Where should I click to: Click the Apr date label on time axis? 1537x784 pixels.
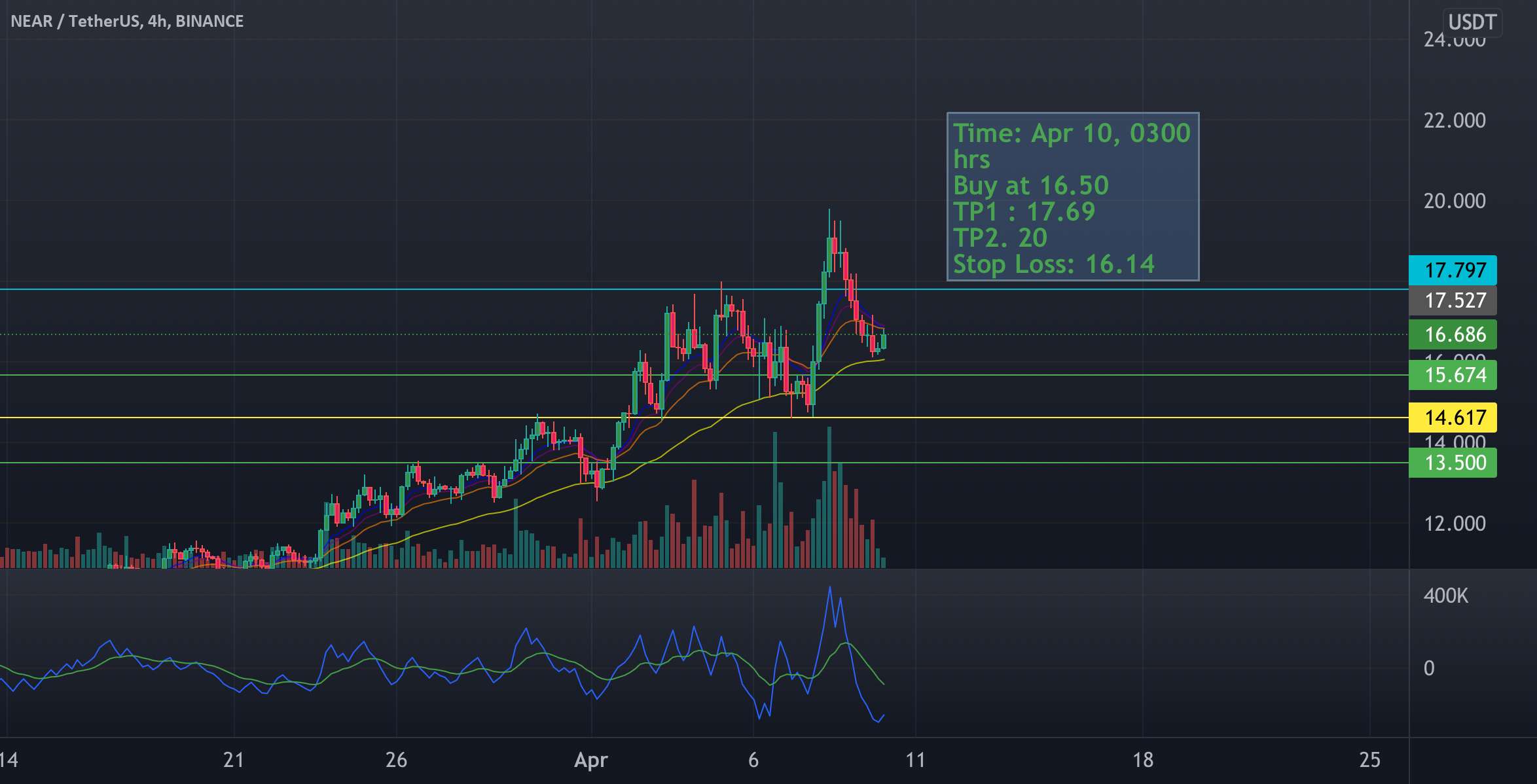coord(591,760)
